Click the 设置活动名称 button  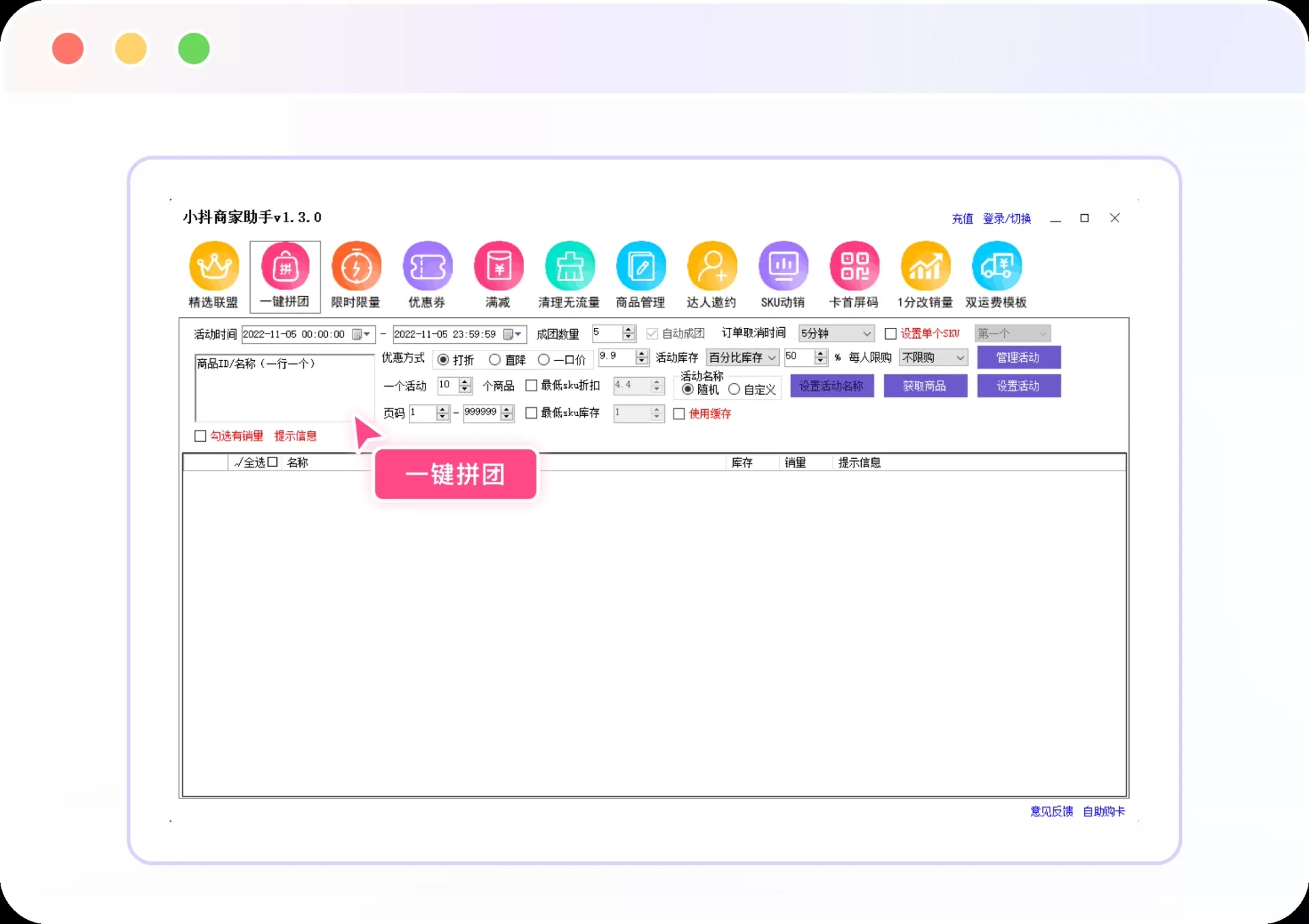click(832, 386)
